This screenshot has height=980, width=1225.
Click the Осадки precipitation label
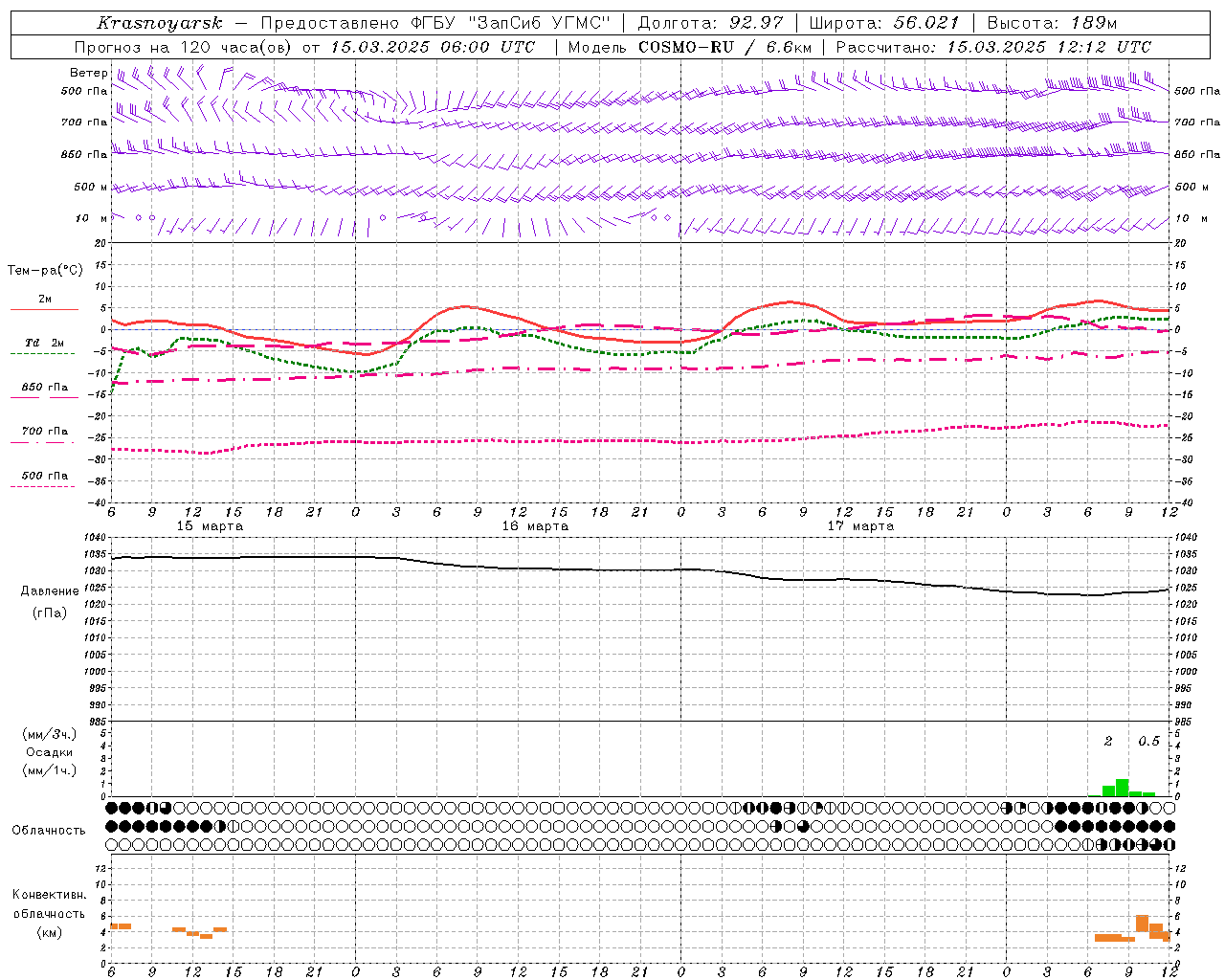[x=50, y=752]
